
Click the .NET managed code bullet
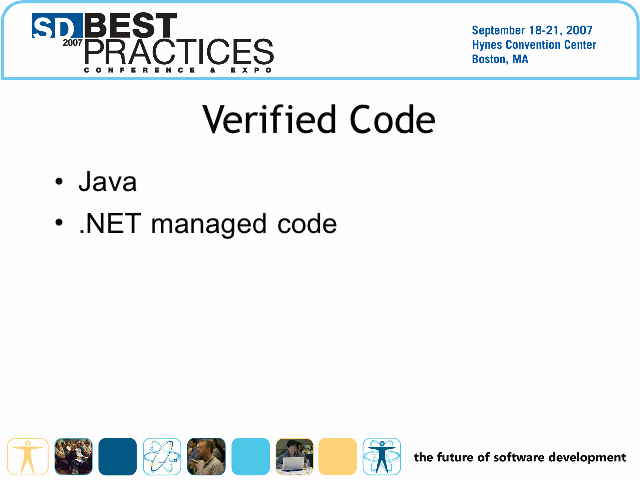point(207,224)
